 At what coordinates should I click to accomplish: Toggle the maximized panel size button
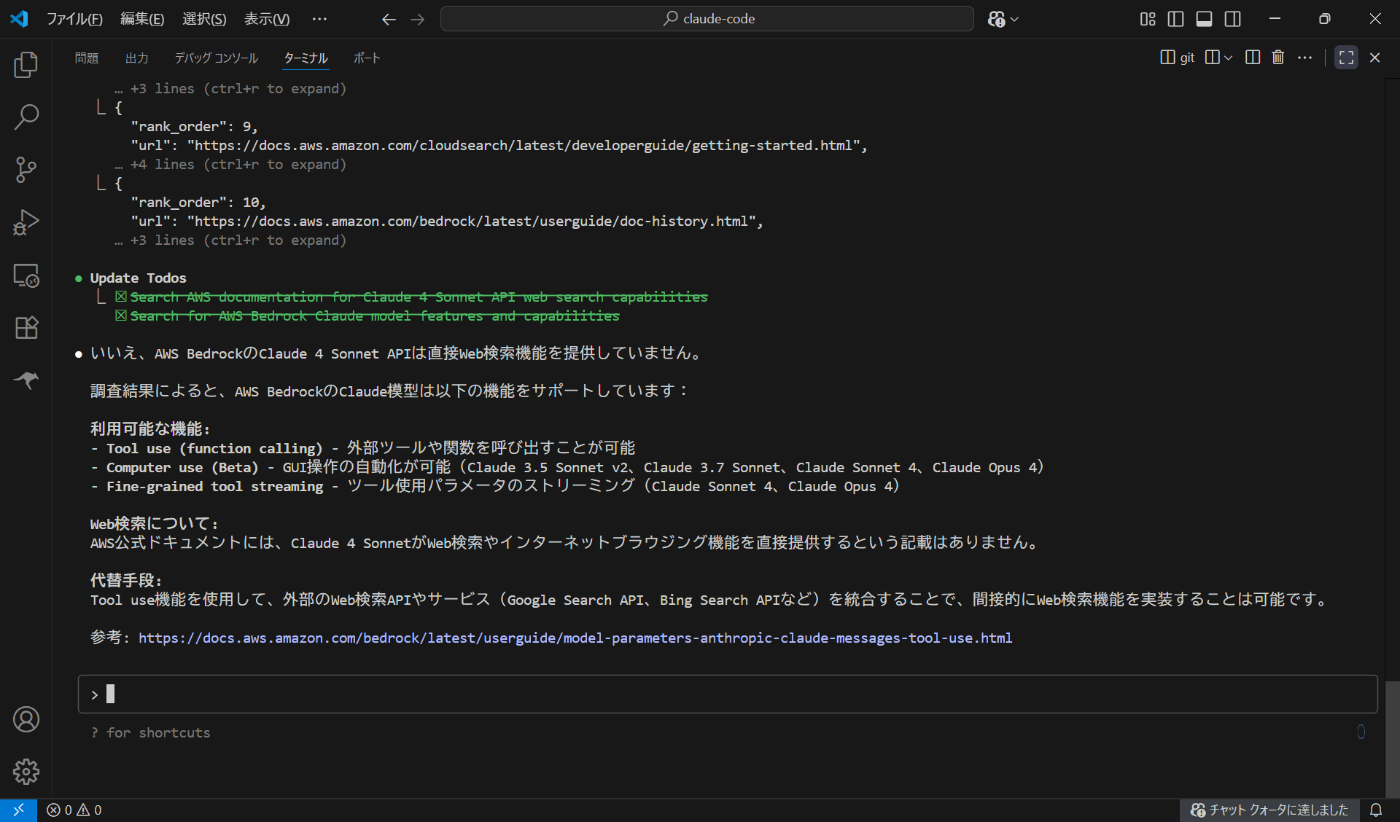(1347, 58)
